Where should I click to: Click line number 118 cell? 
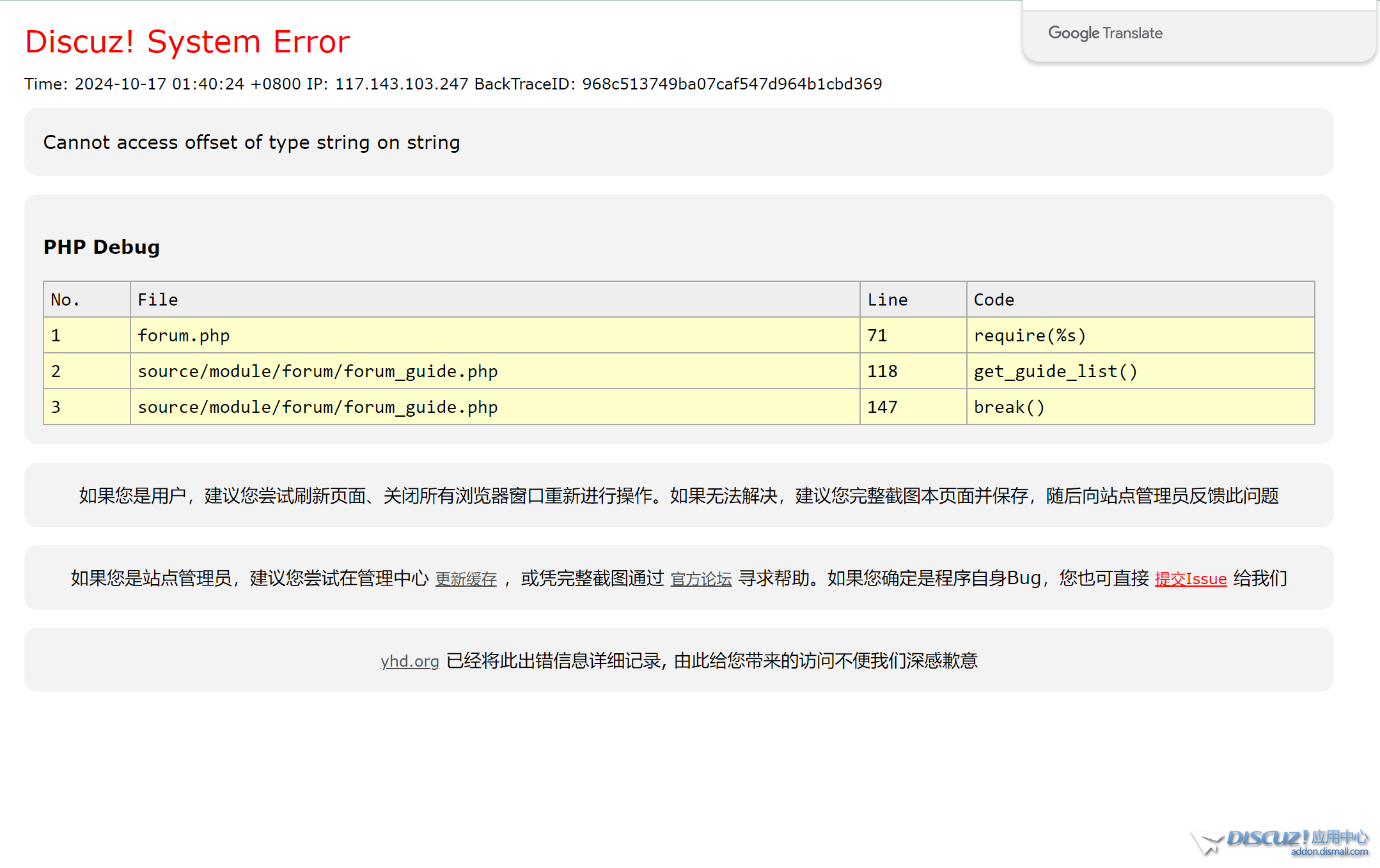point(882,371)
